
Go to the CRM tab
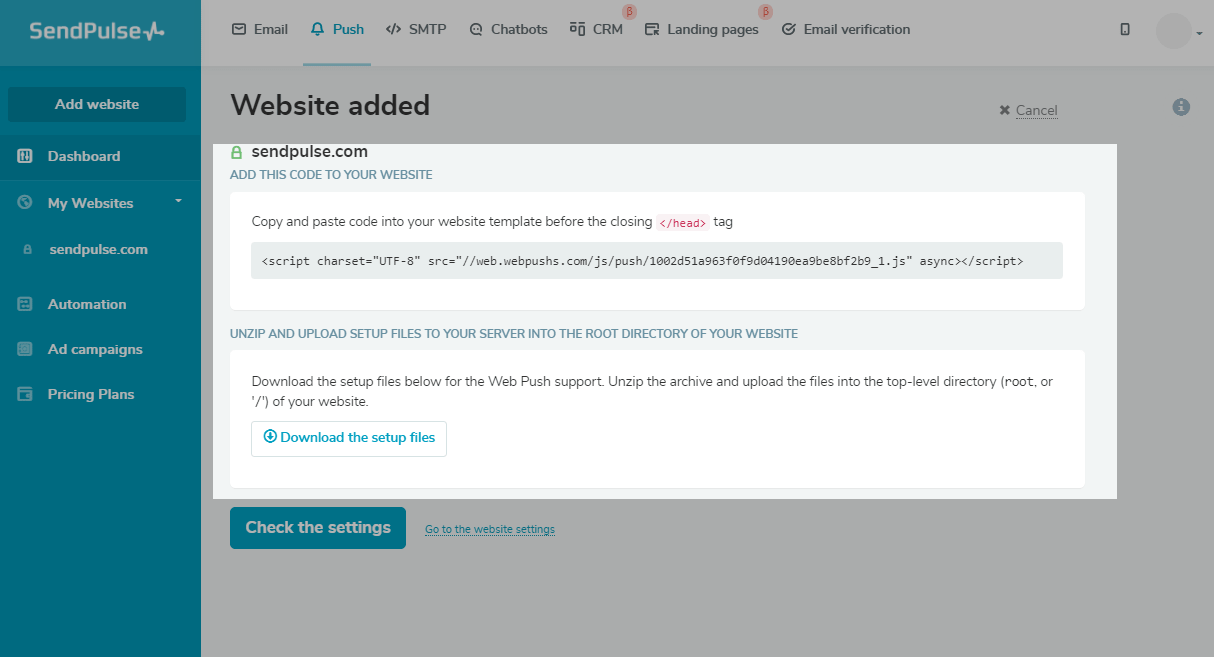(x=596, y=30)
